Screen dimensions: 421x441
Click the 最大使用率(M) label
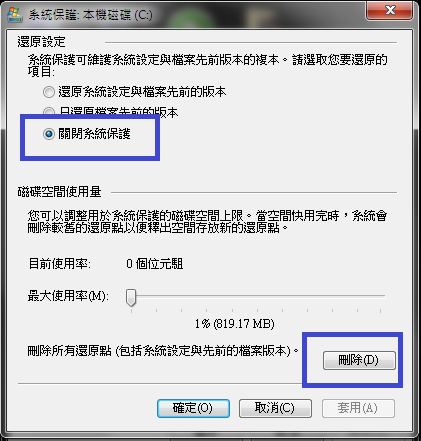coord(68,296)
